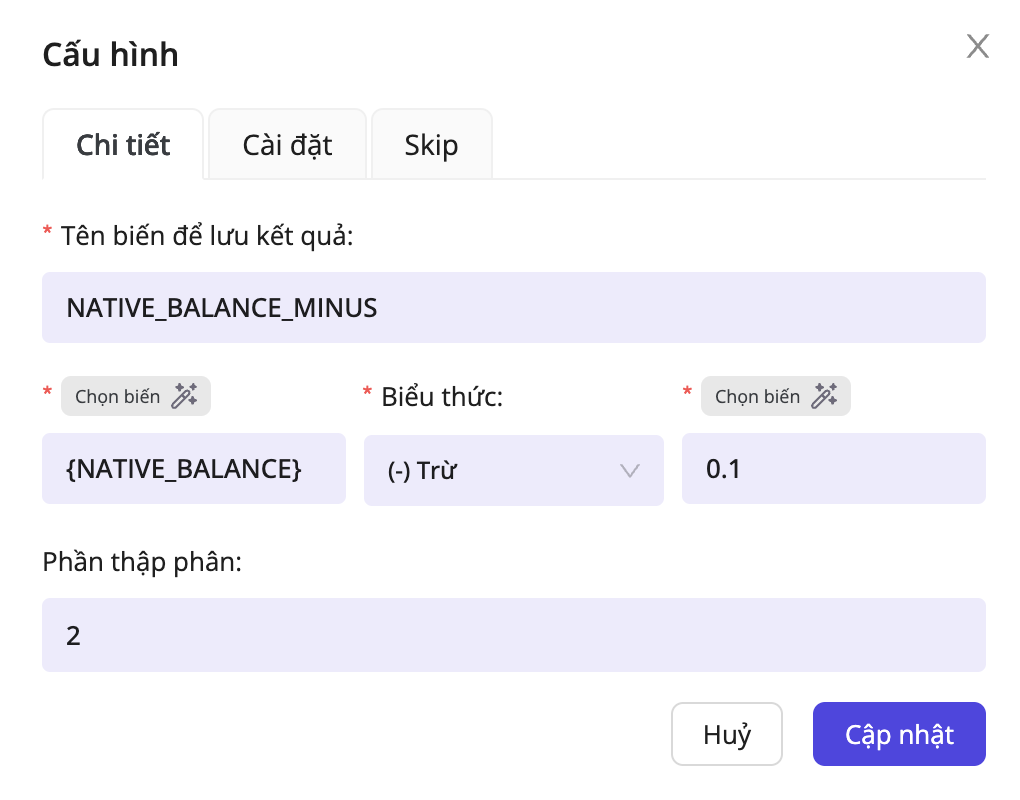Open the (-) Trừ expression selector

tap(500, 470)
